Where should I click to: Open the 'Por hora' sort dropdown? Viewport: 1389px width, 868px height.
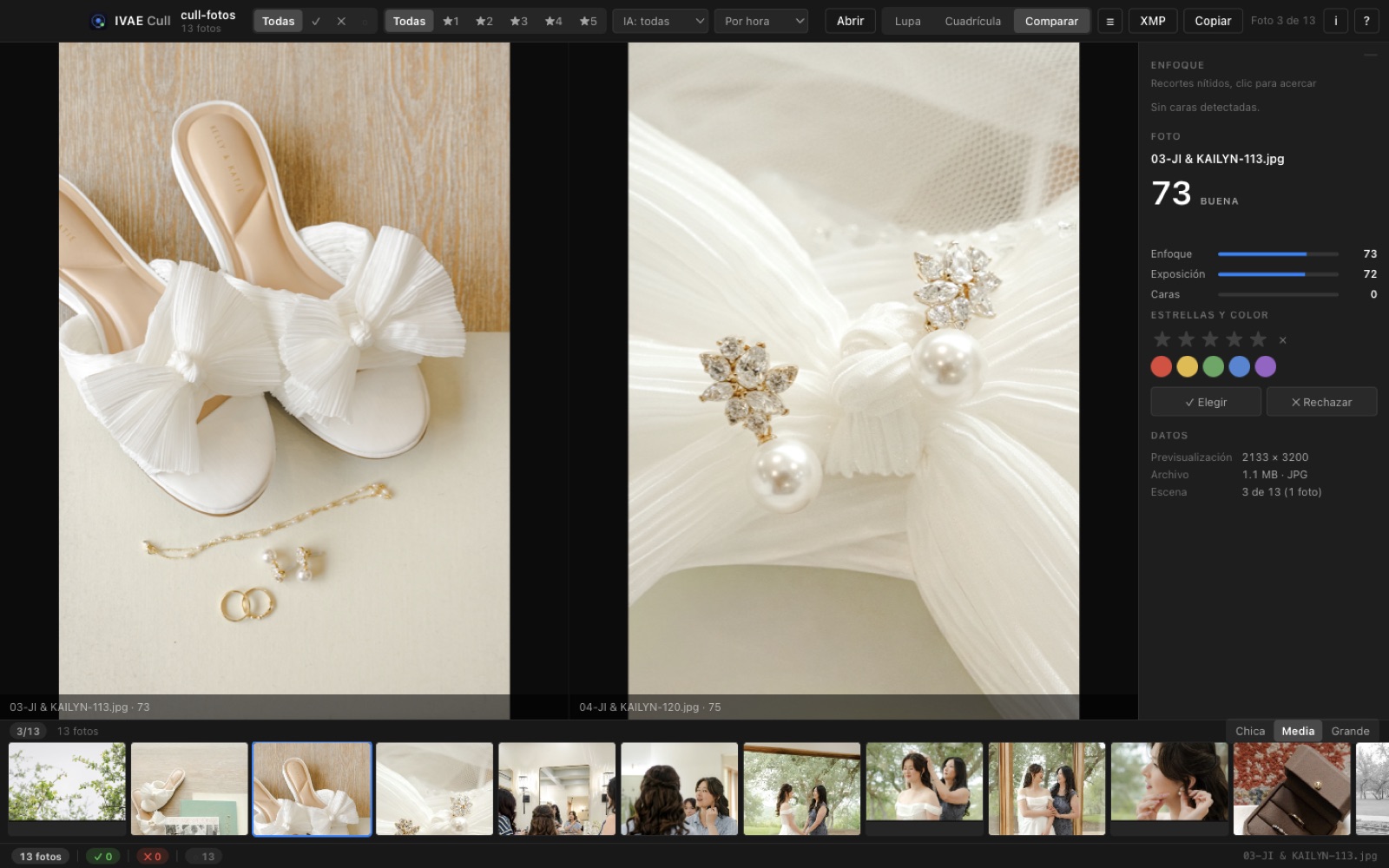760,21
